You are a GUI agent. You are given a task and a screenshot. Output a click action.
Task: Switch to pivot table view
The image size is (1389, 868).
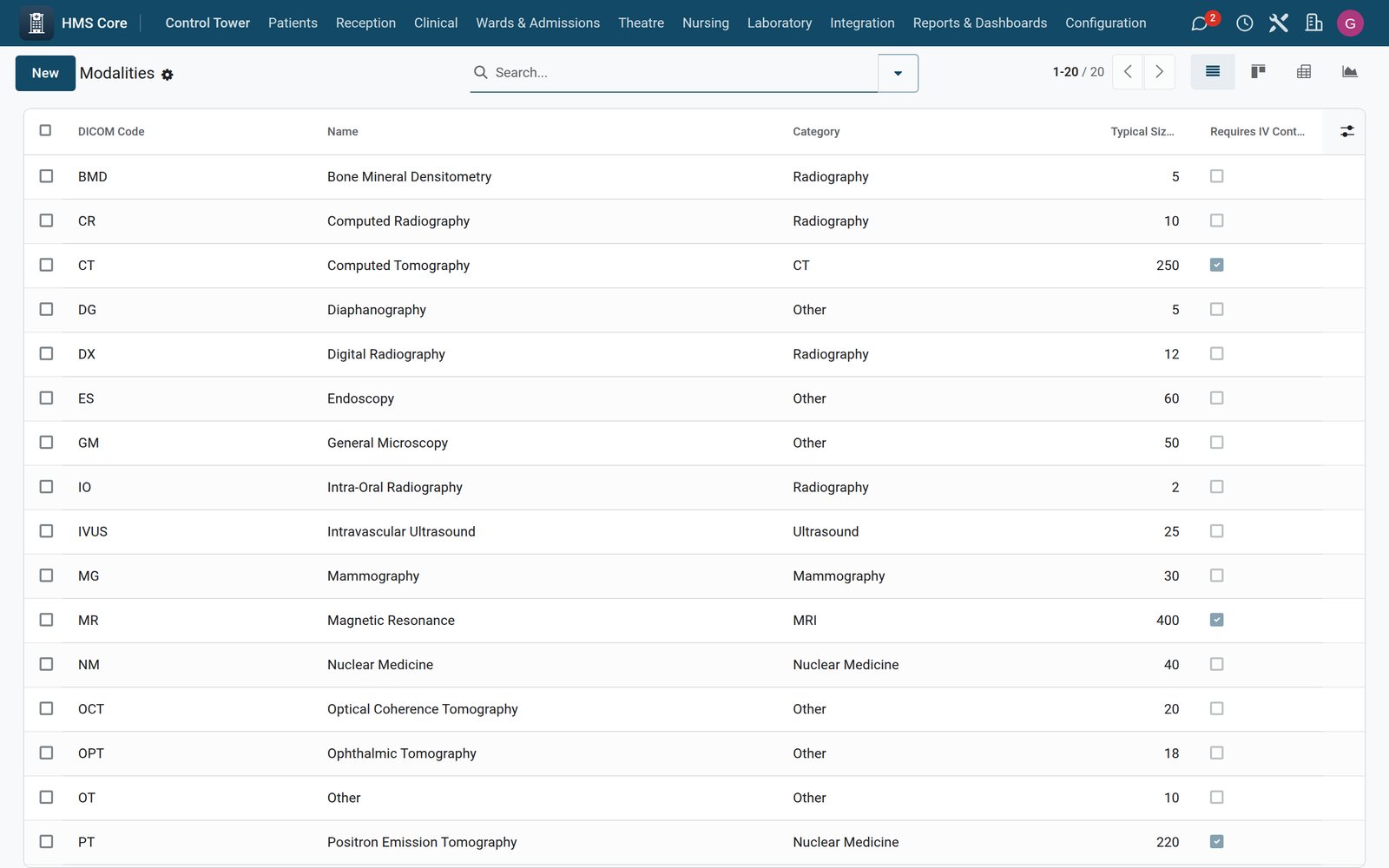tap(1304, 72)
